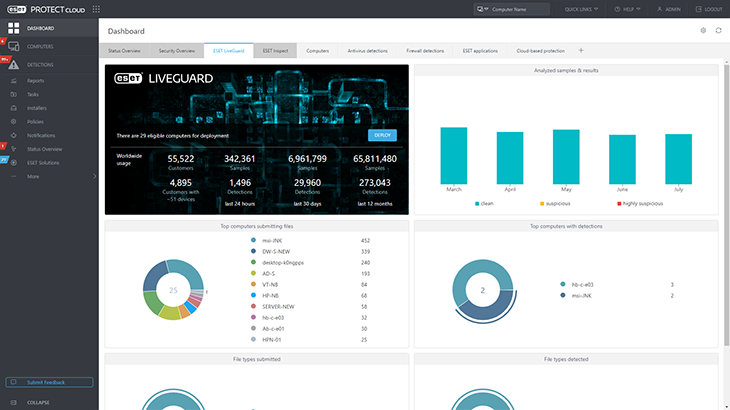This screenshot has height=410, width=730.
Task: Click the Help question mark icon
Action: 617,9
